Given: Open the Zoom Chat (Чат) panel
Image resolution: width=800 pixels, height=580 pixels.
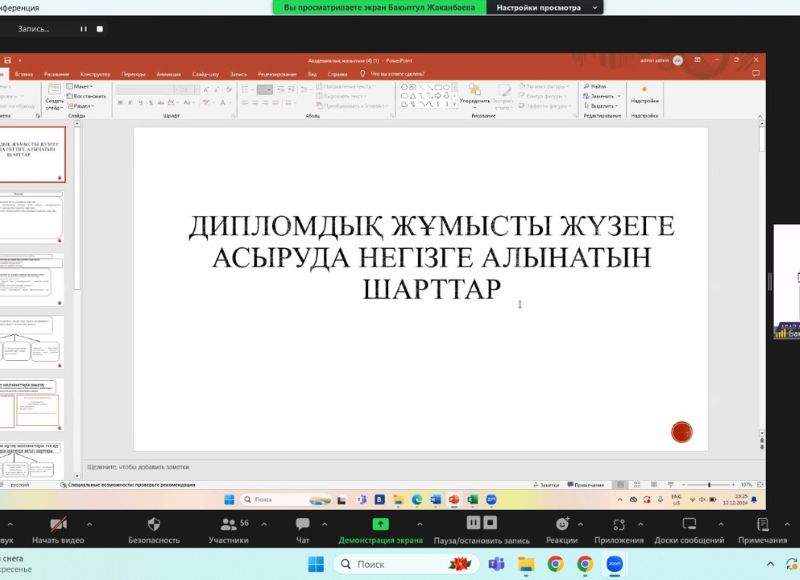Looking at the screenshot, I should [x=302, y=524].
